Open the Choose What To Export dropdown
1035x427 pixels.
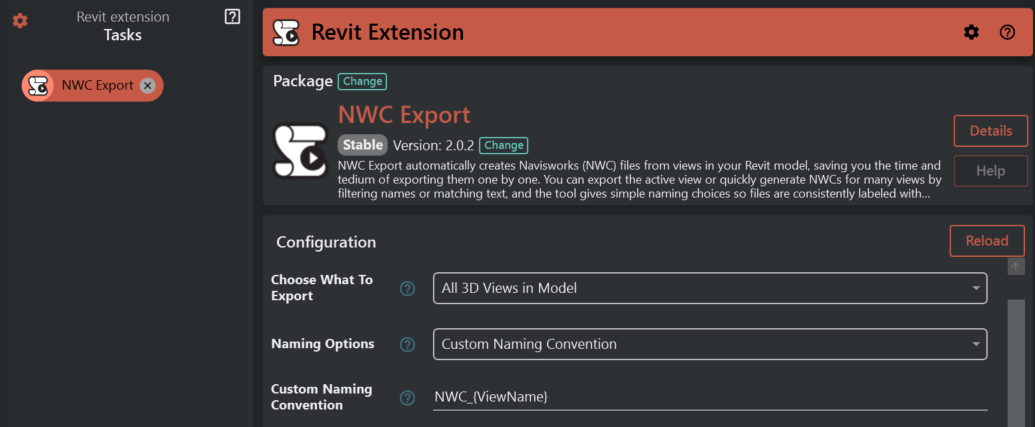pos(710,288)
